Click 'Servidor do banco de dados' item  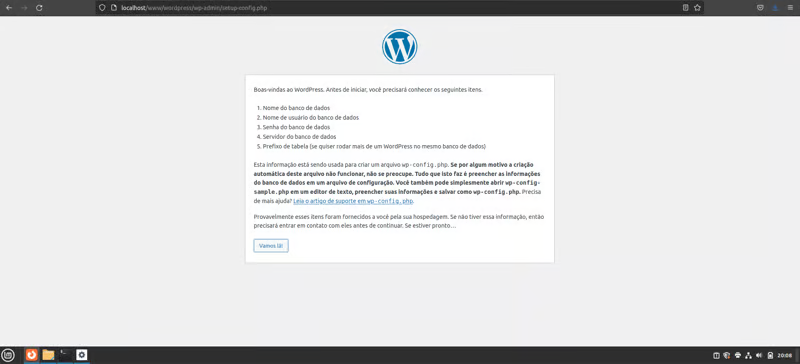299,137
